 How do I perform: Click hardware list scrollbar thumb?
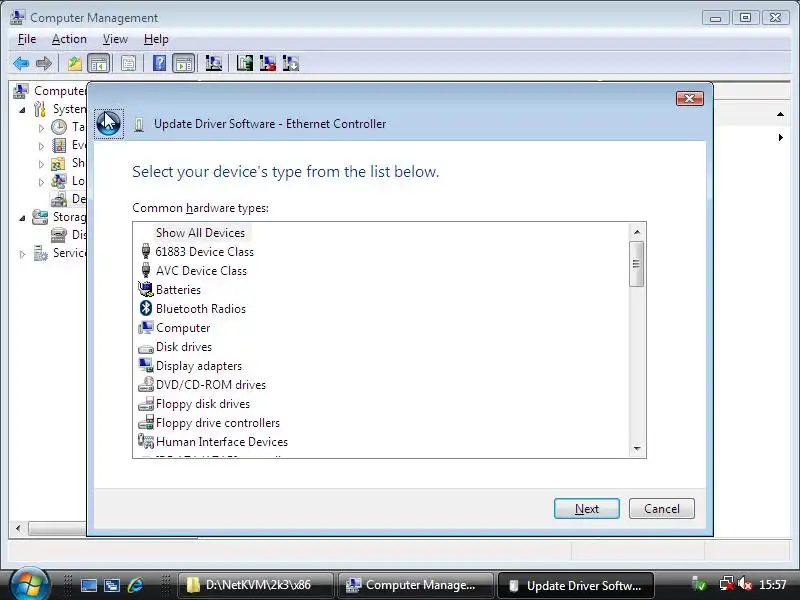coord(636,264)
